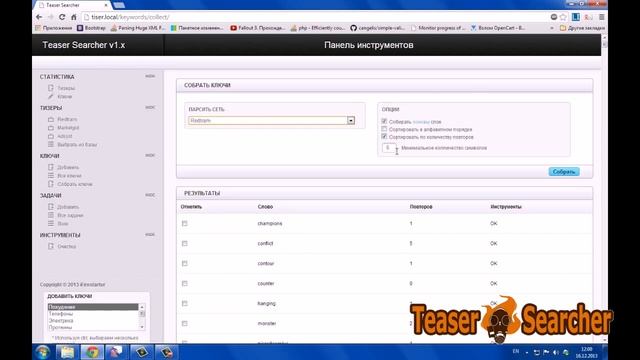Click the Redtram folder icon in sidebar
This screenshot has height=360, width=640.
coord(51,119)
